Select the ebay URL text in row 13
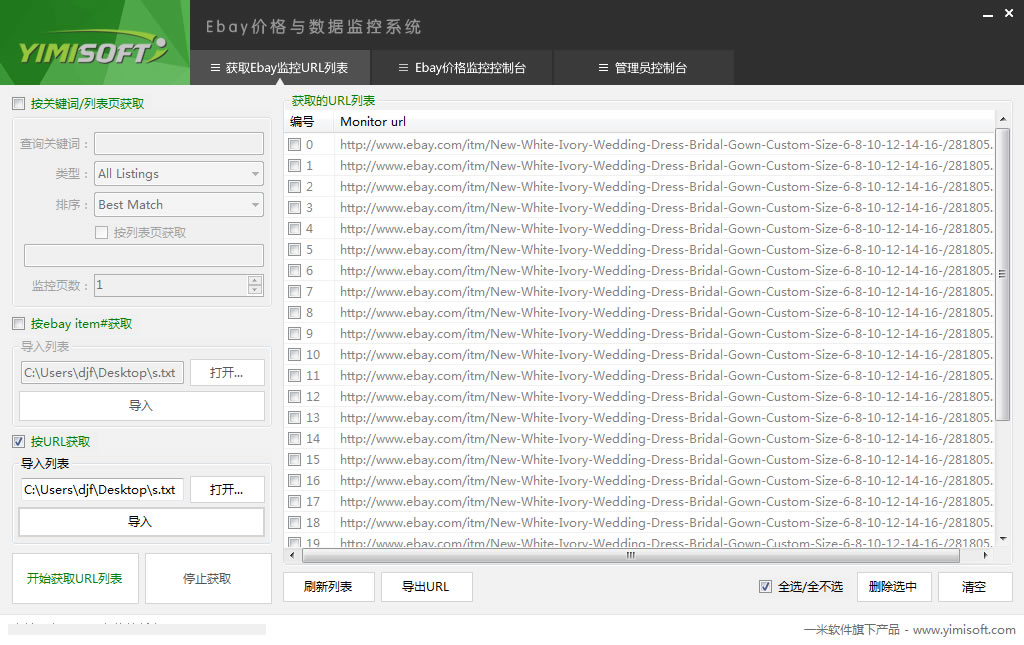Image resolution: width=1024 pixels, height=645 pixels. 666,418
